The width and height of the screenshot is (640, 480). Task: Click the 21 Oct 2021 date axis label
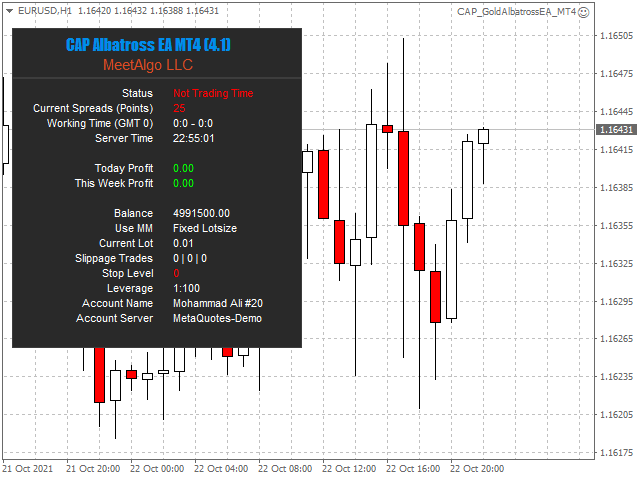[x=27, y=469]
